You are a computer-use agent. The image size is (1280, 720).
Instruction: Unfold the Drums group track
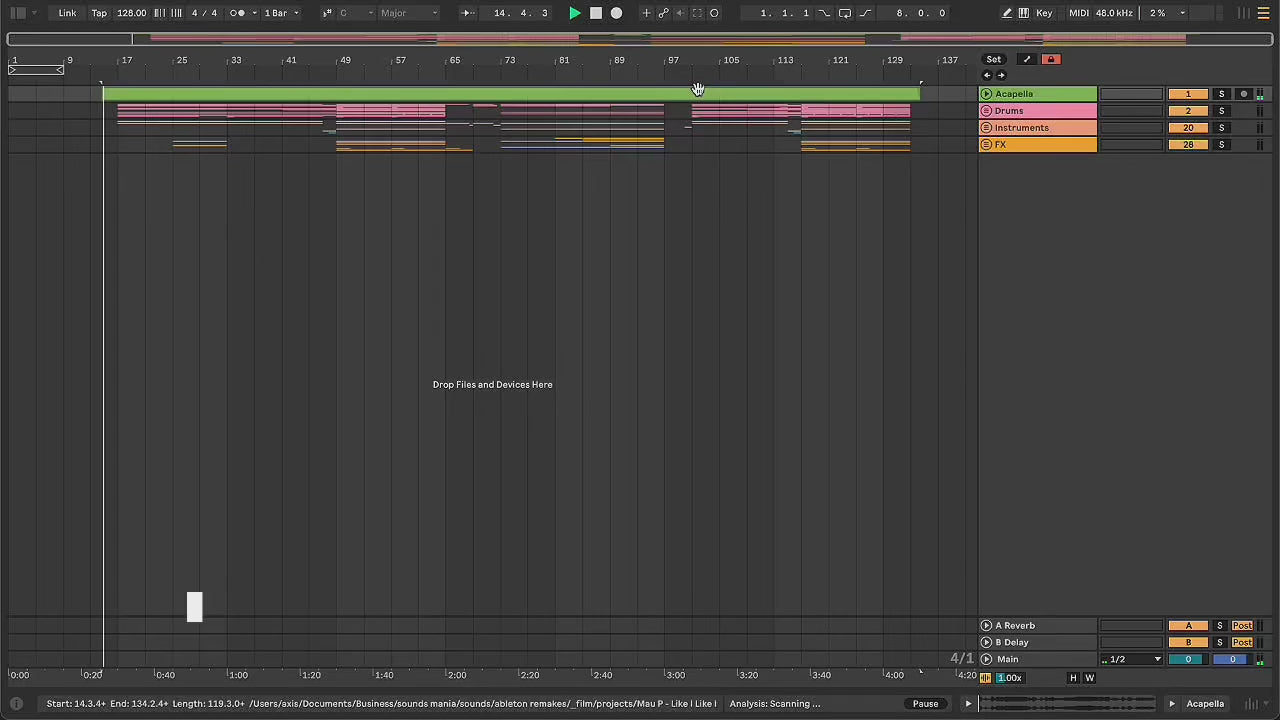coord(986,111)
